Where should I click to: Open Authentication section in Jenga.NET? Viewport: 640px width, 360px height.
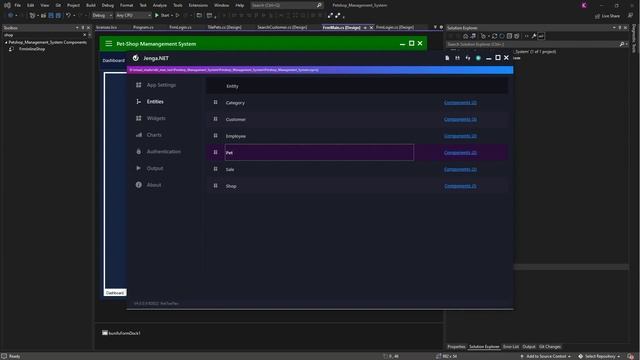[x=163, y=151]
